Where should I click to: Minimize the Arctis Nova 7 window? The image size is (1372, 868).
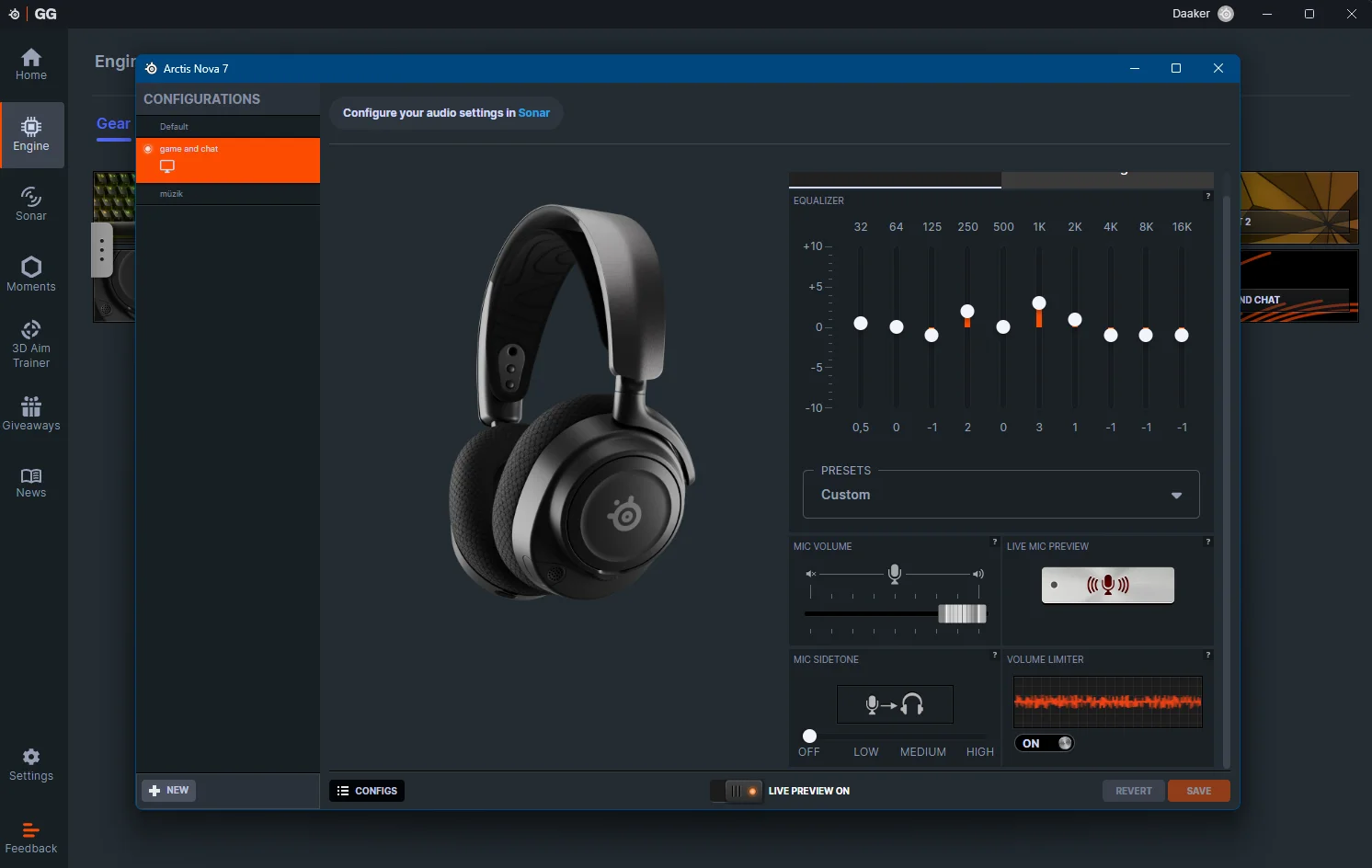click(x=1135, y=69)
